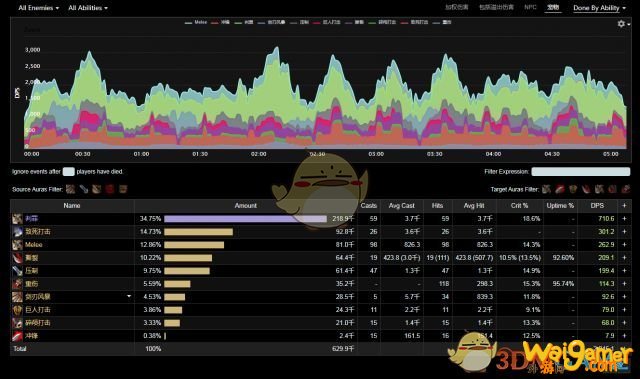Viewport: 640px width, 379px height.
Task: Click the 巨人打击 ability icon
Action: point(17,310)
